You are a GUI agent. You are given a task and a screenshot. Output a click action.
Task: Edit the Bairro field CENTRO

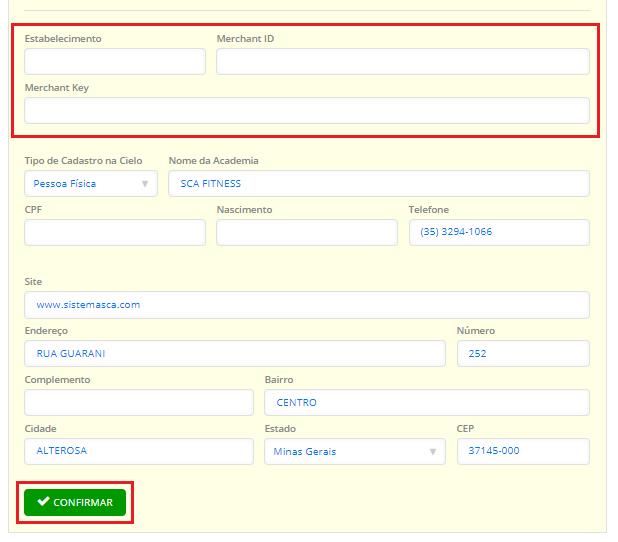click(427, 402)
